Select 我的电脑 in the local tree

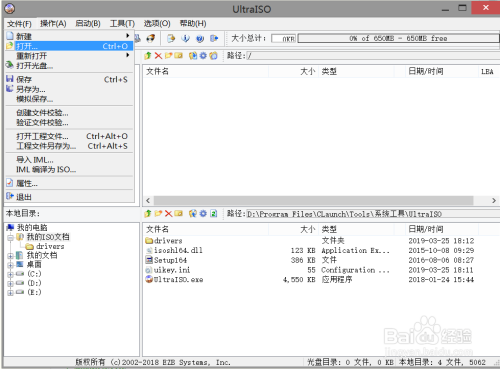pos(32,228)
